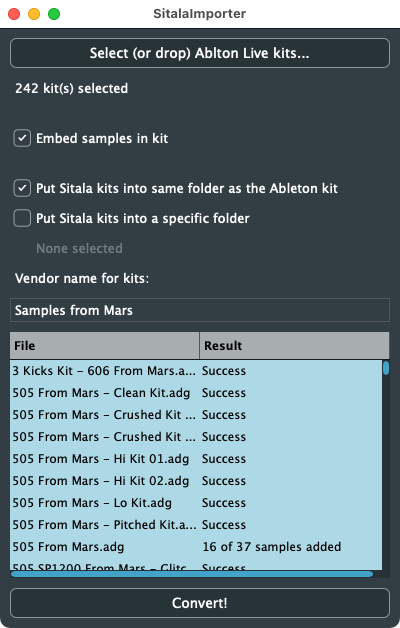Select 505 From Mars – Hi Kit 01.adg row
The width and height of the screenshot is (400, 628).
[x=196, y=459]
